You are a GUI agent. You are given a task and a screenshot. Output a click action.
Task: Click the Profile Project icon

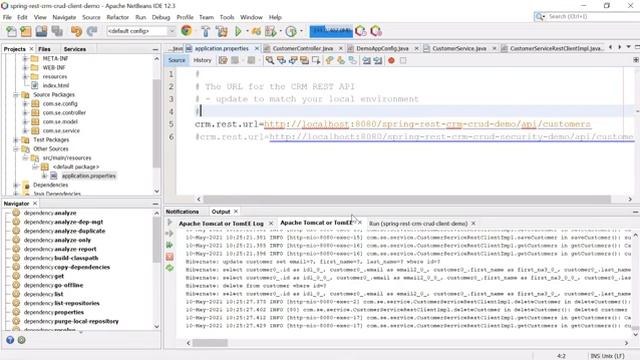click(291, 31)
